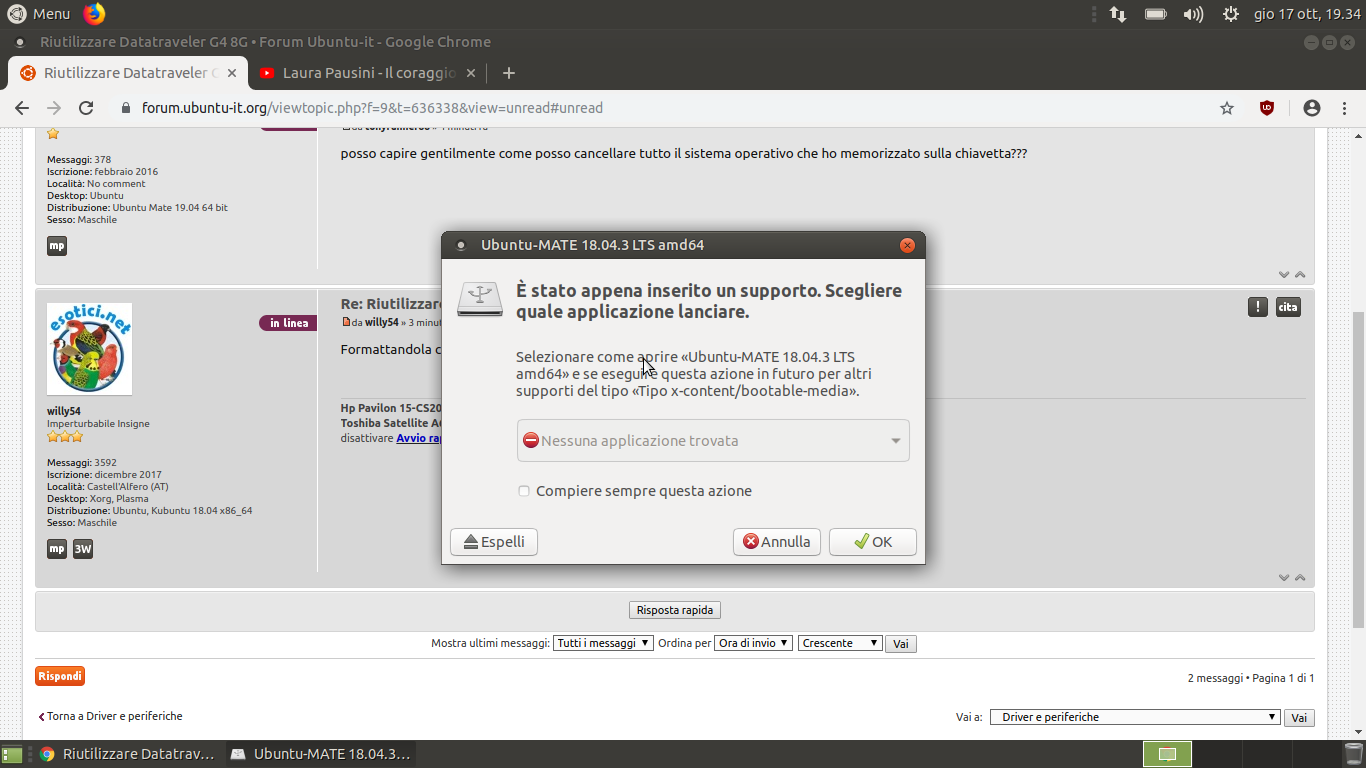Jump to top arrow in willy54's post
1366x768 pixels.
(1300, 577)
